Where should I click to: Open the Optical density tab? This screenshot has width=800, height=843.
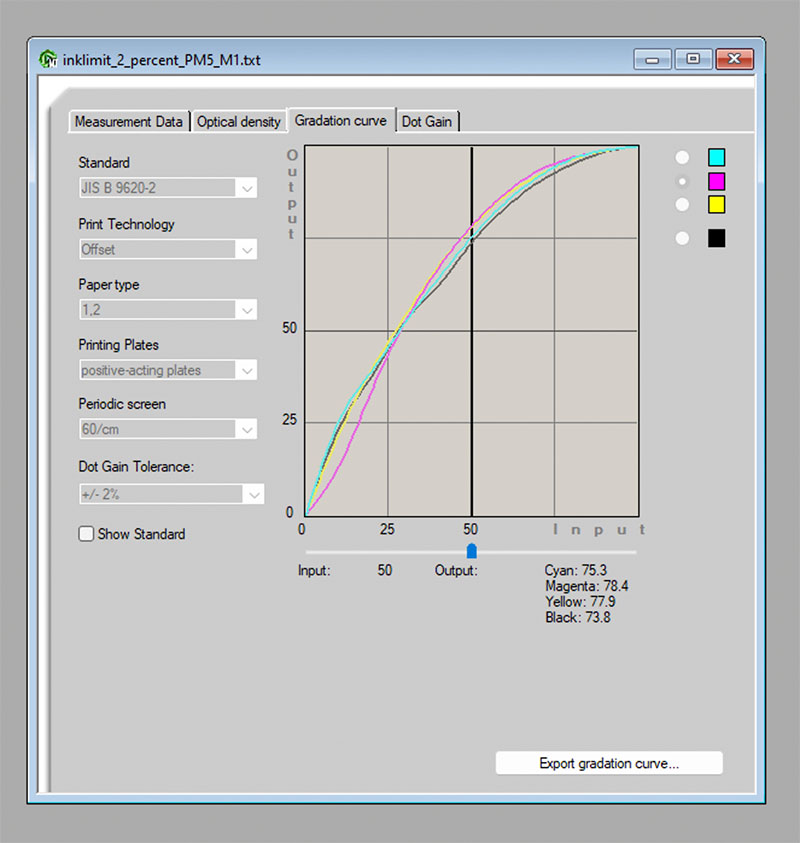click(239, 121)
